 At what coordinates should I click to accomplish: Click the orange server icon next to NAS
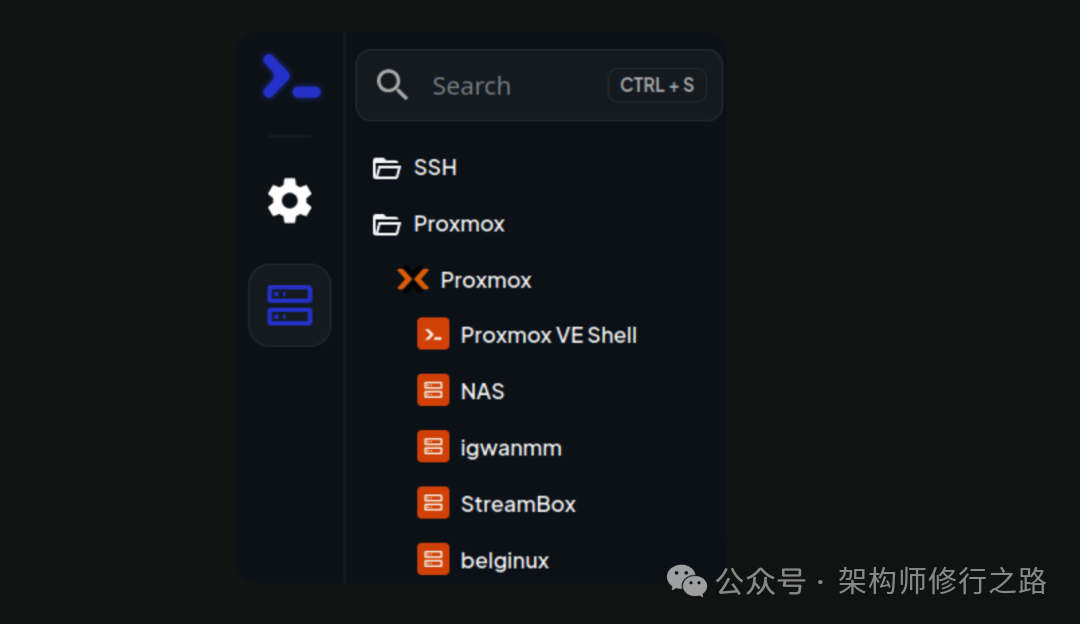point(433,390)
